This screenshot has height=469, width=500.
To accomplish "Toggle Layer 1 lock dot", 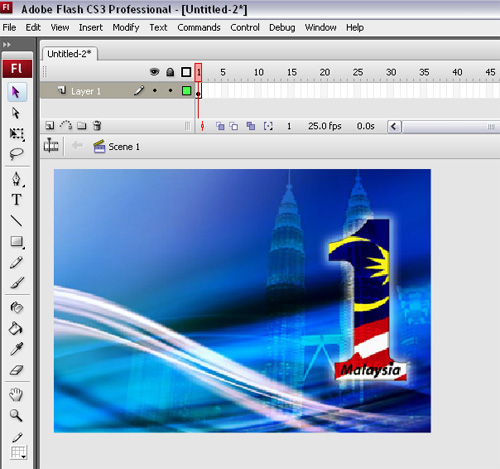I will click(170, 90).
